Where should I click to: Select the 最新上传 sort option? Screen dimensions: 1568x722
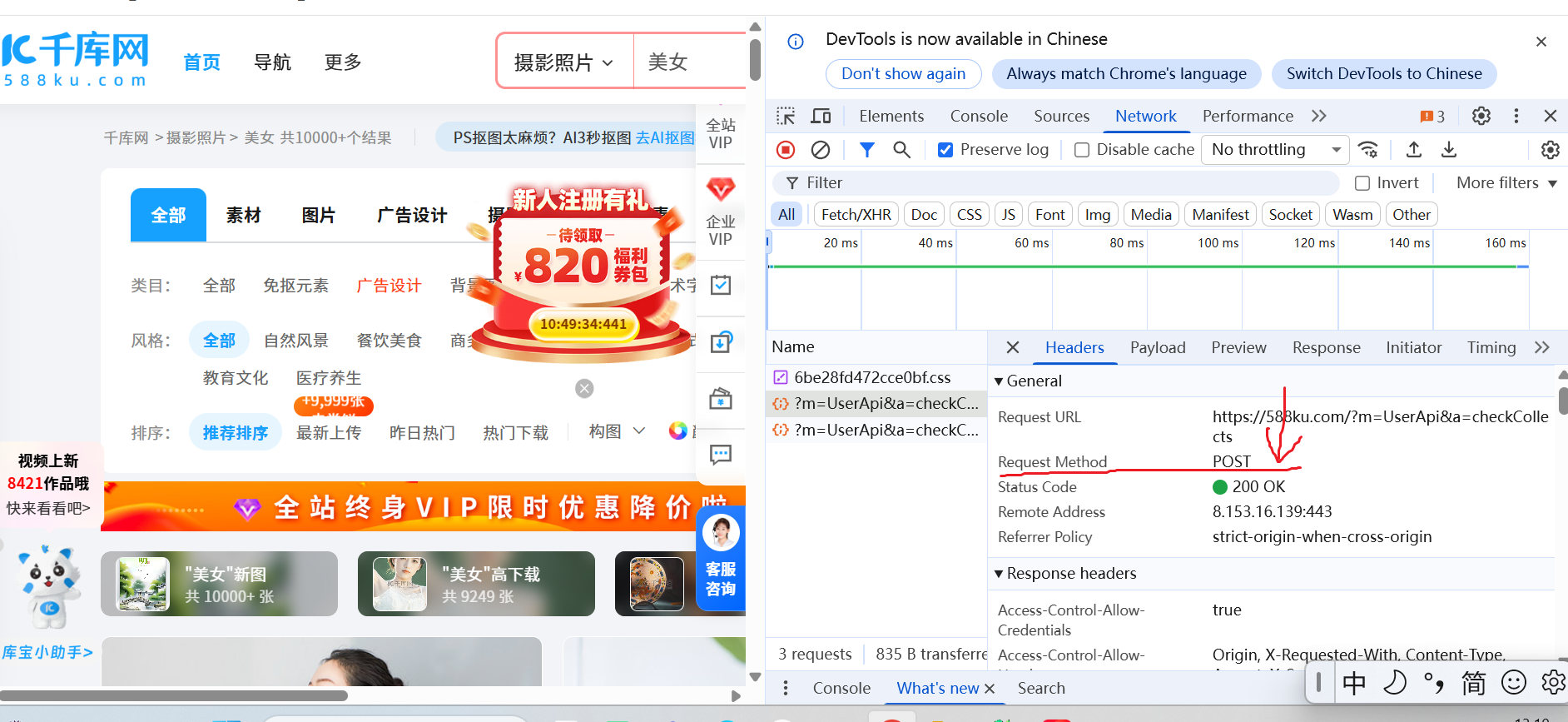pos(329,433)
